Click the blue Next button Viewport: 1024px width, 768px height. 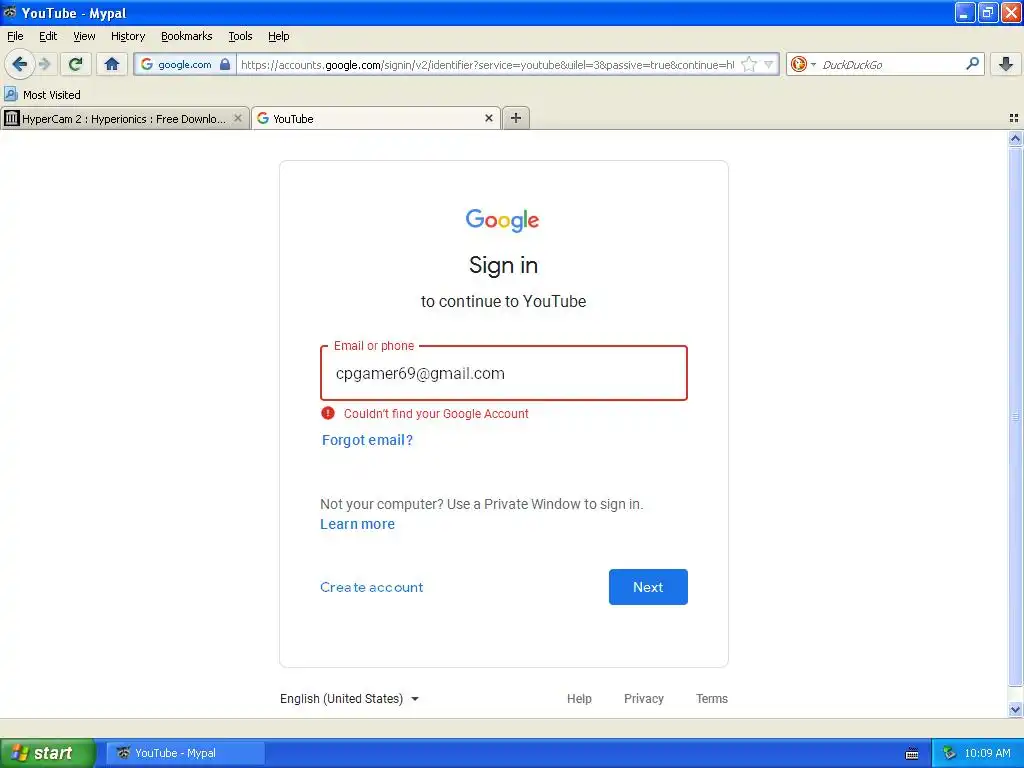tap(648, 586)
